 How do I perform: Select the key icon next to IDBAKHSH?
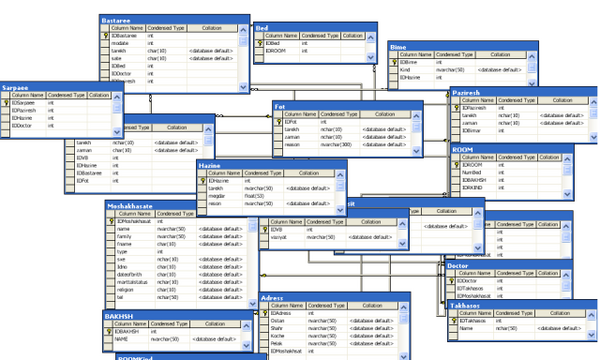[109, 331]
